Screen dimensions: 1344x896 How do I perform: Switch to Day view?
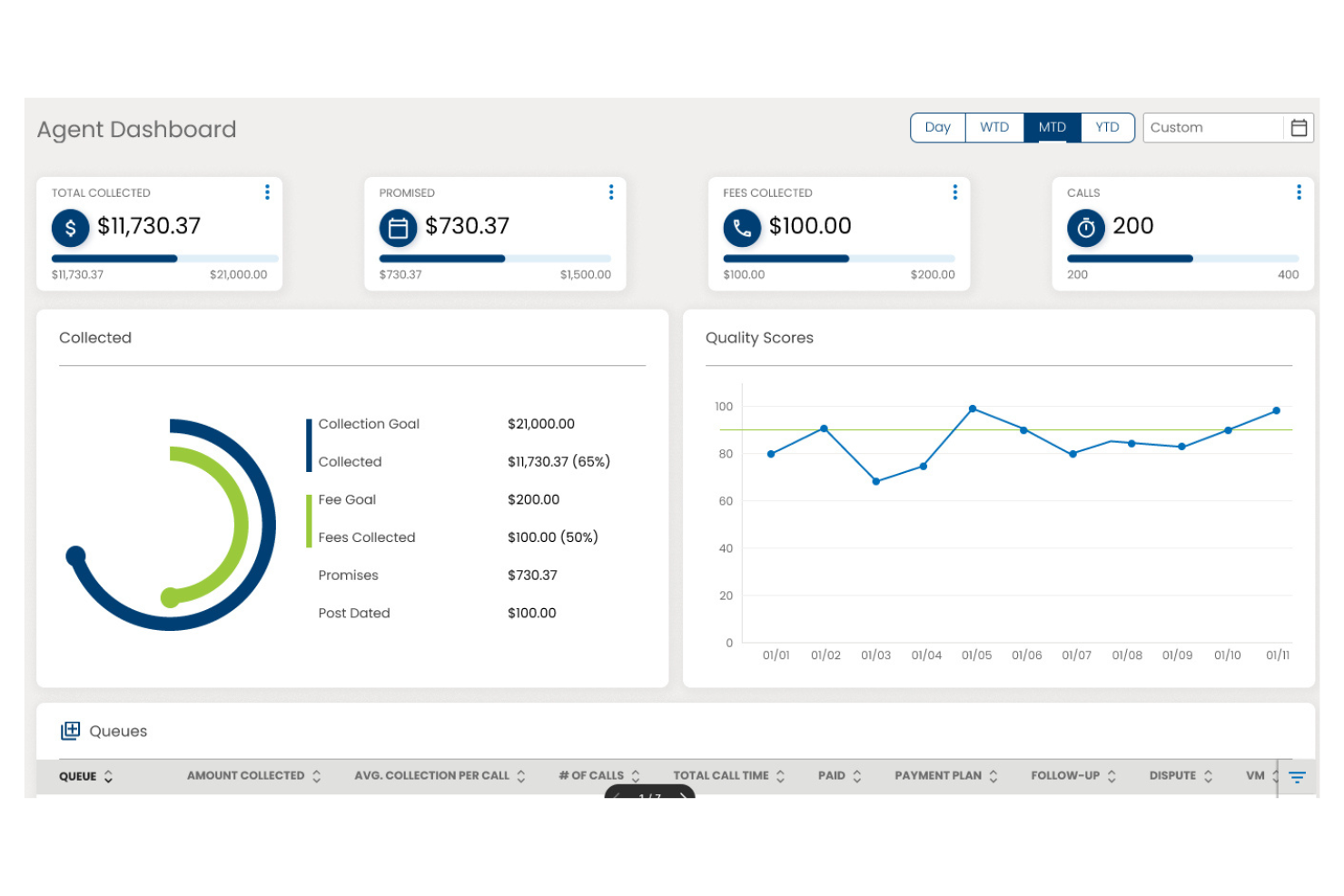pos(937,127)
